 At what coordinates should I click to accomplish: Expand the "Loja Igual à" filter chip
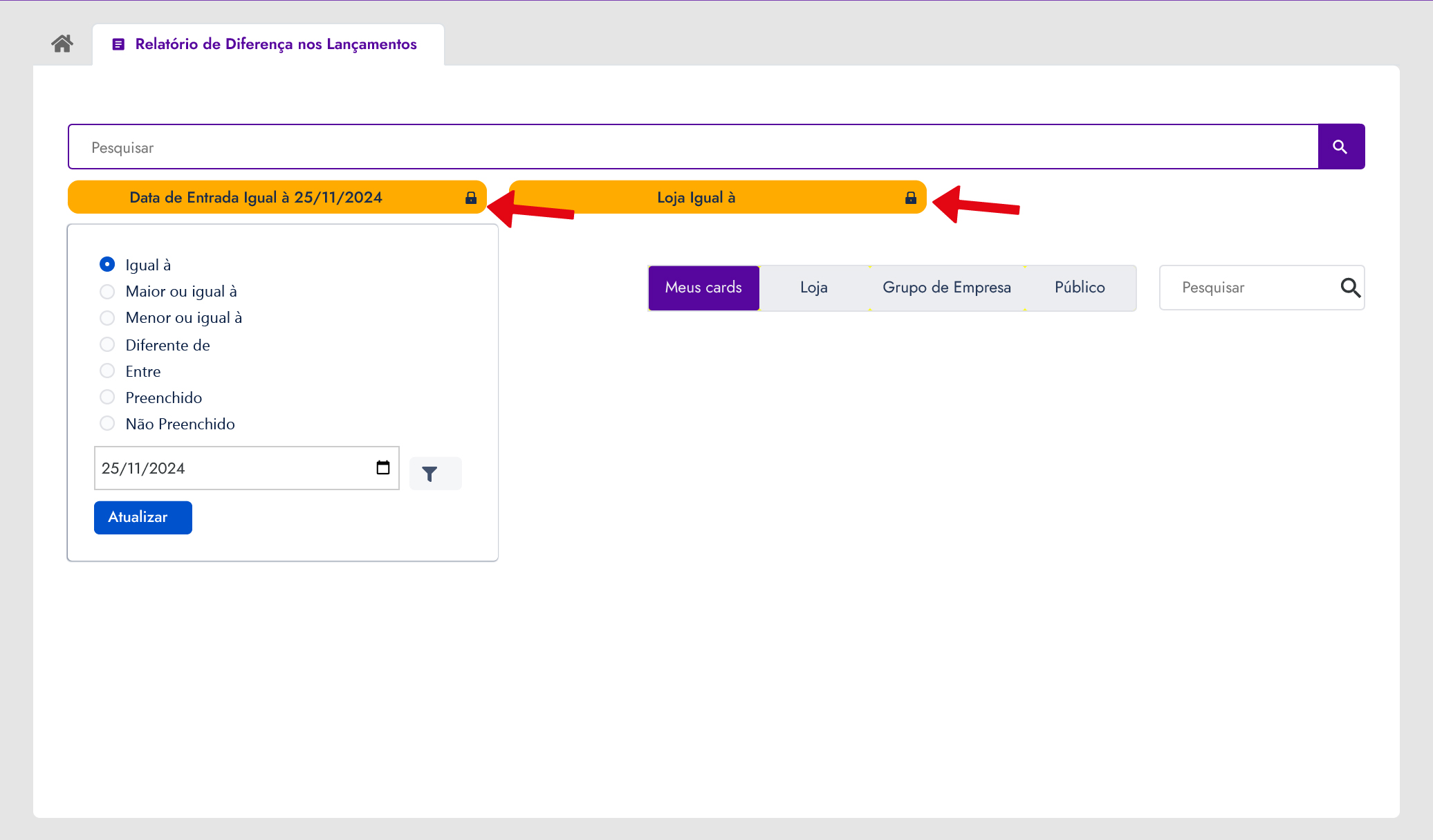click(696, 198)
